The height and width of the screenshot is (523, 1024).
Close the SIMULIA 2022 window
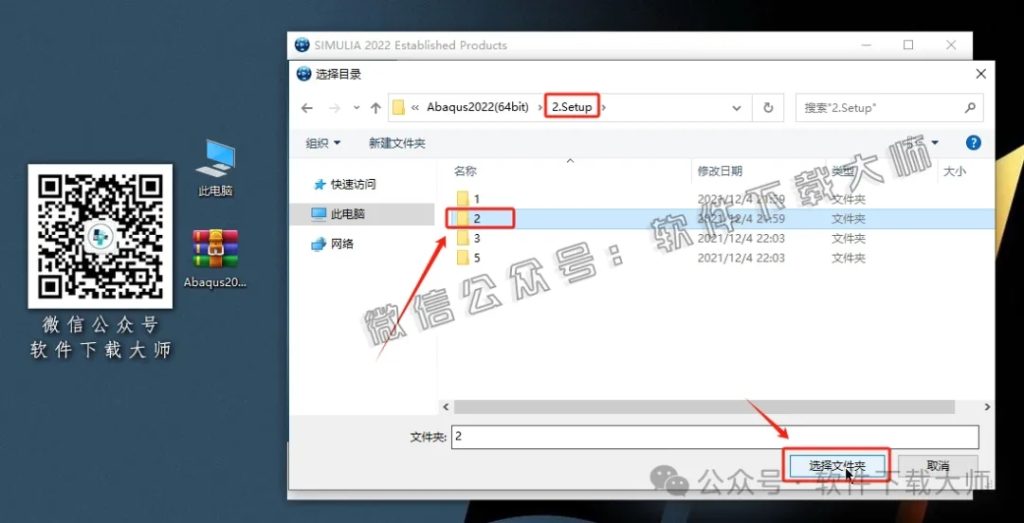click(x=951, y=45)
